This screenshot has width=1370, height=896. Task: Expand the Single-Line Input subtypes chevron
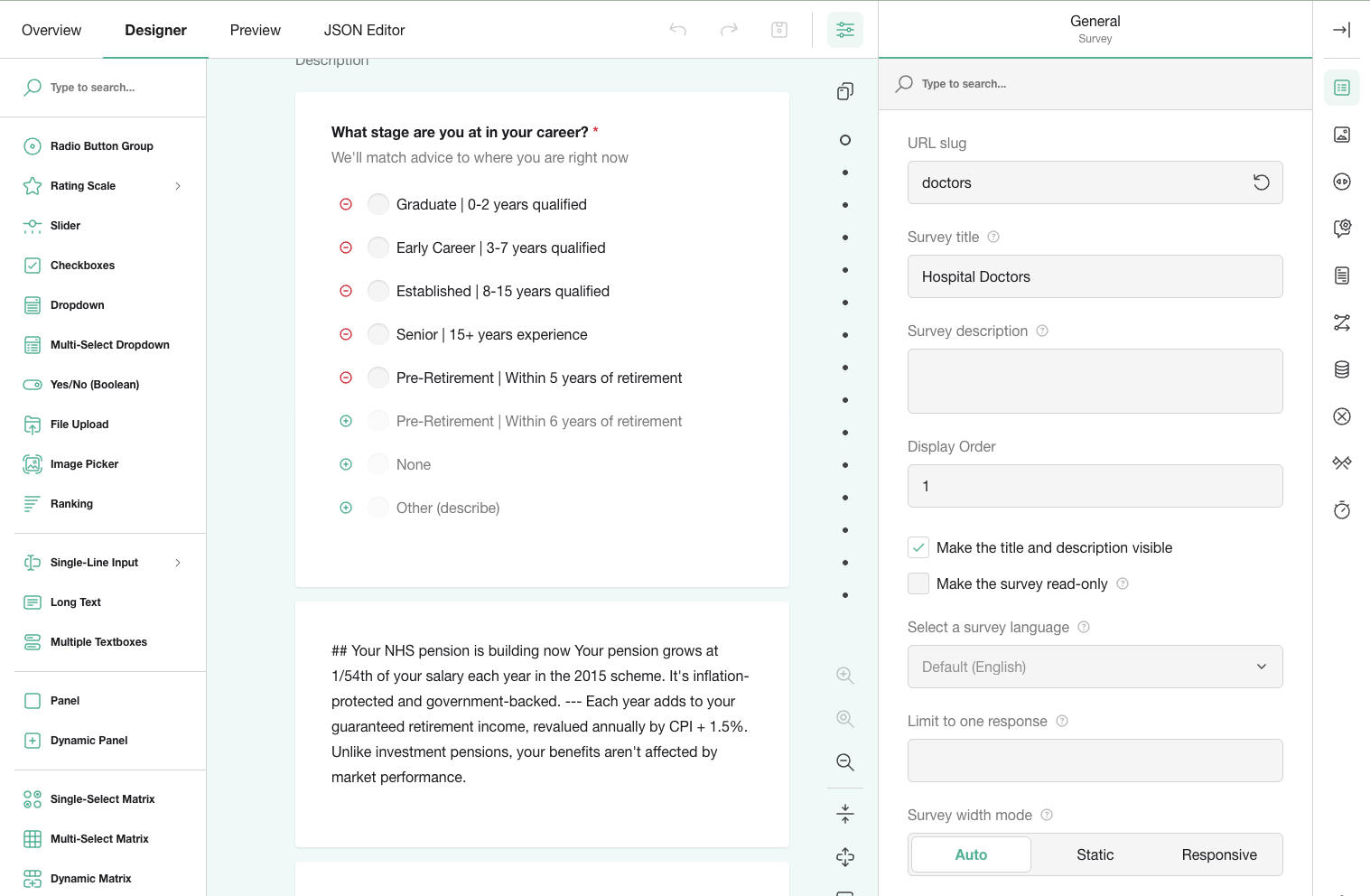click(x=178, y=563)
